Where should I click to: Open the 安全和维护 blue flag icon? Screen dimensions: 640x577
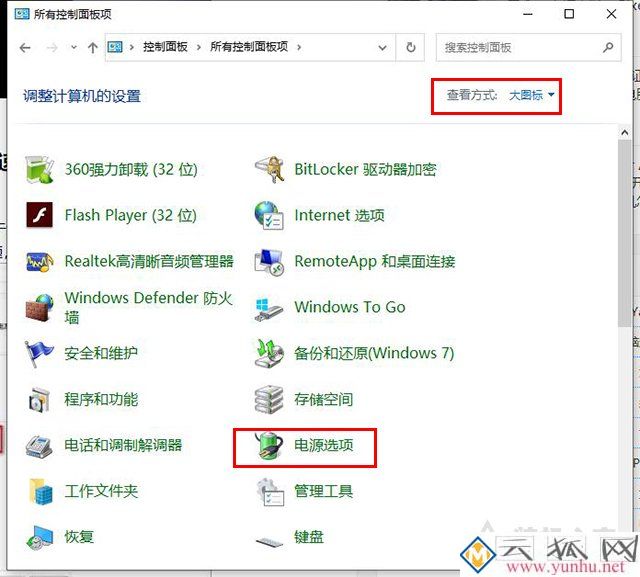(x=38, y=353)
